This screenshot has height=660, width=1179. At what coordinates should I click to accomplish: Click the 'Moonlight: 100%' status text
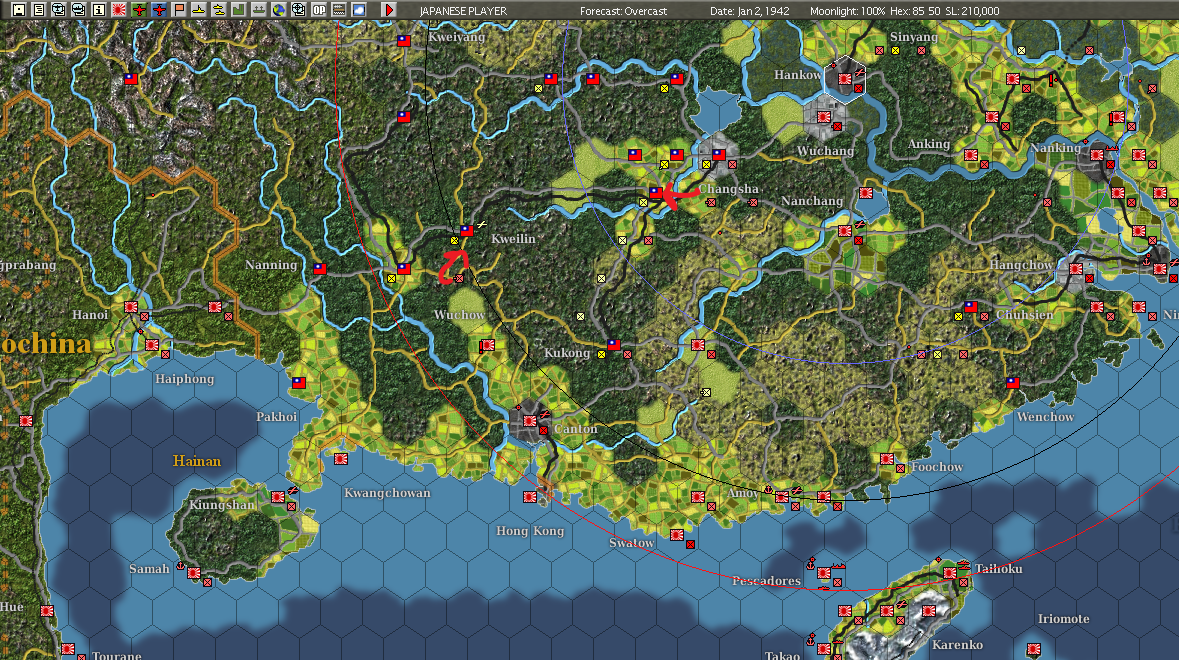pyautogui.click(x=848, y=11)
